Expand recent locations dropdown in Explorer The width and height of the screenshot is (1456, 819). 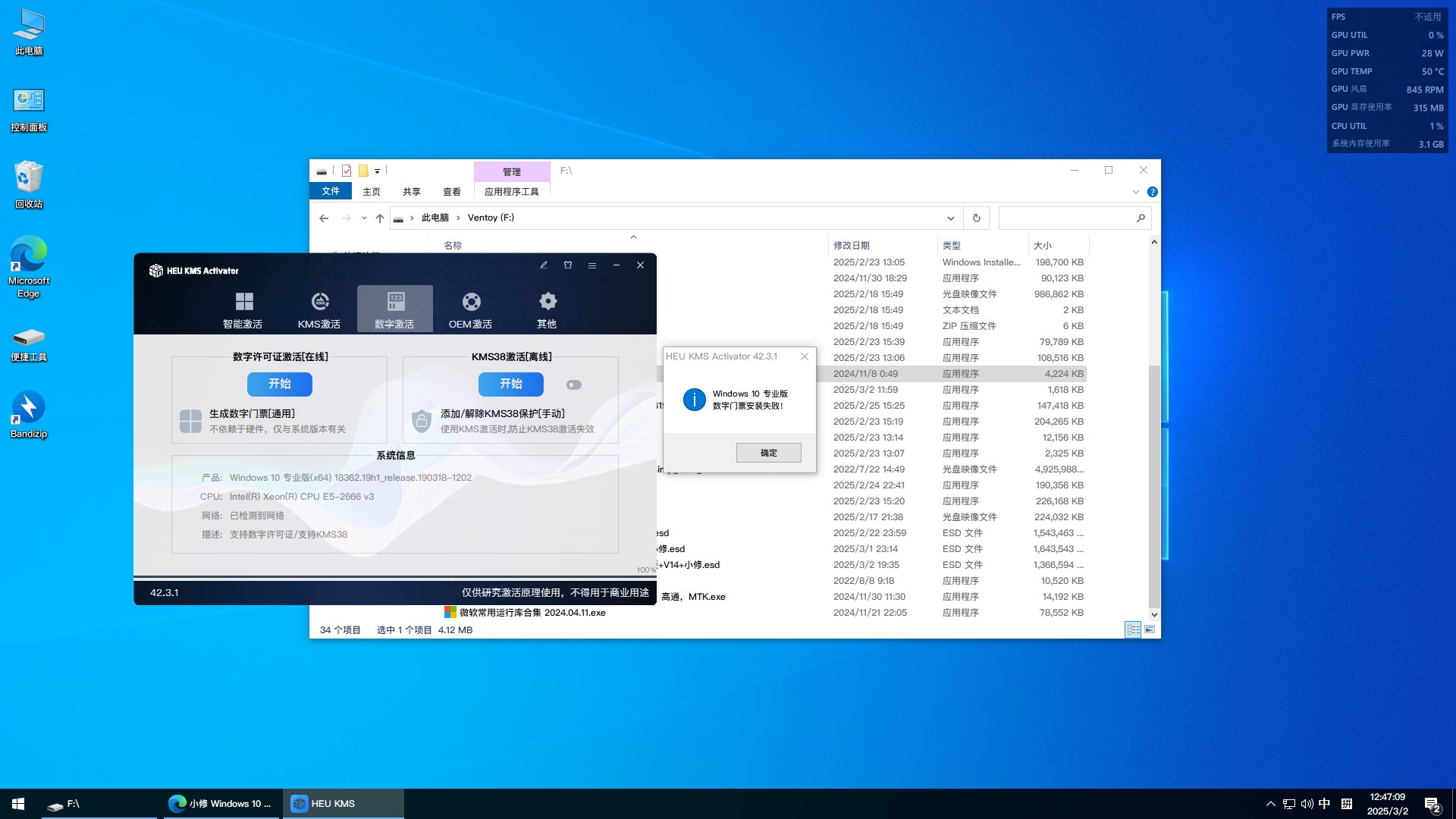point(364,218)
